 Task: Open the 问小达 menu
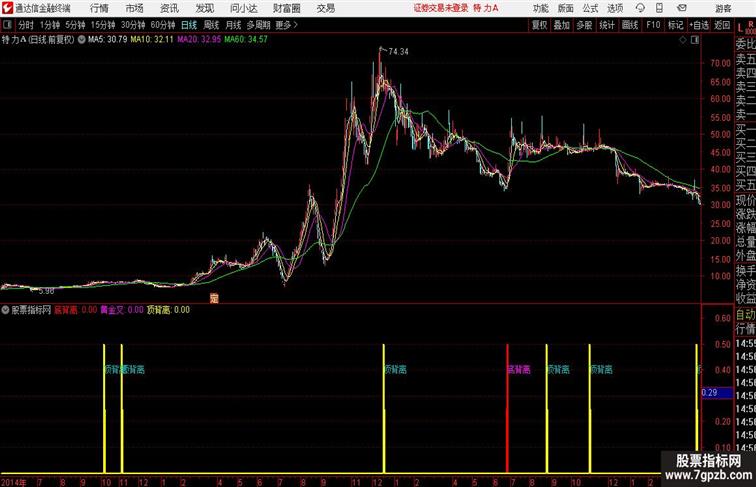pos(243,8)
